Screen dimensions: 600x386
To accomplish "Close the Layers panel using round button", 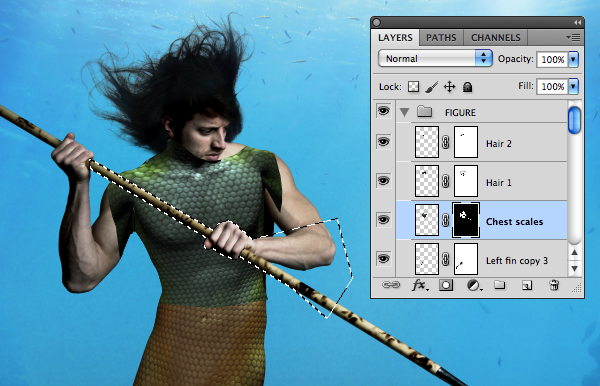I will 377,23.
